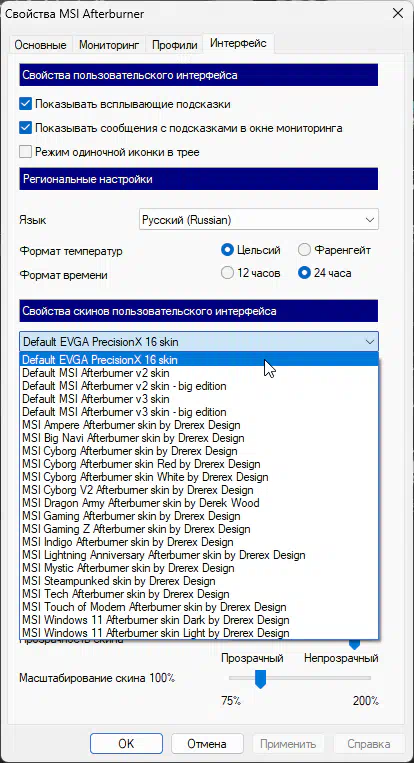This screenshot has width=414, height=763.
Task: Select MSI Windows 11 Afterburner skin Light
Action: coord(199,633)
